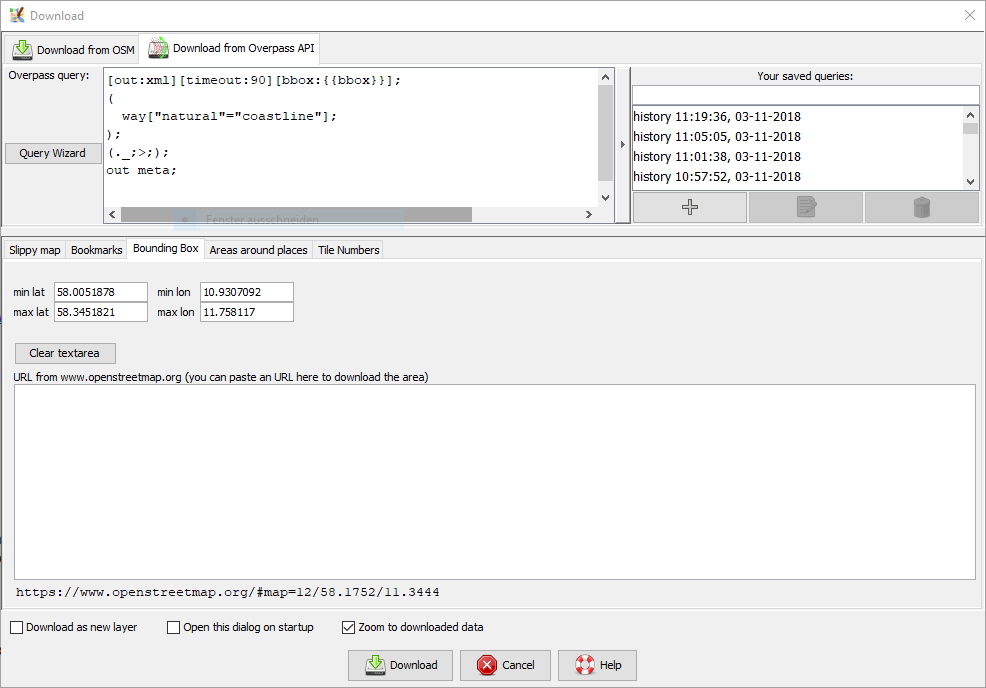Click the JOSM icon in title bar

16,15
